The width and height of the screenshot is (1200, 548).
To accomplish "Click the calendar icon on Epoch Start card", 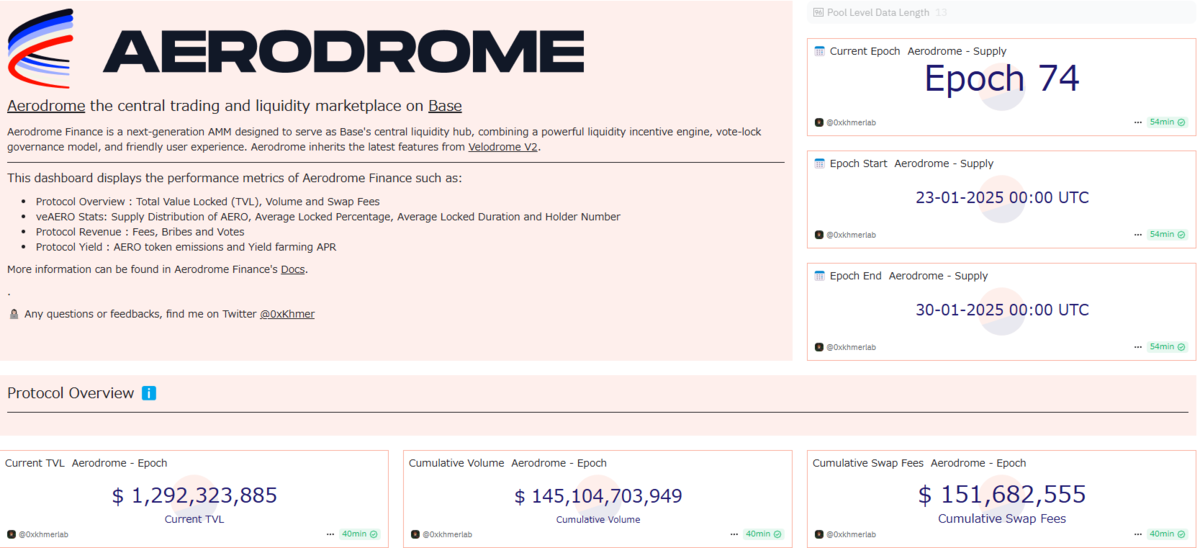I will tap(820, 163).
